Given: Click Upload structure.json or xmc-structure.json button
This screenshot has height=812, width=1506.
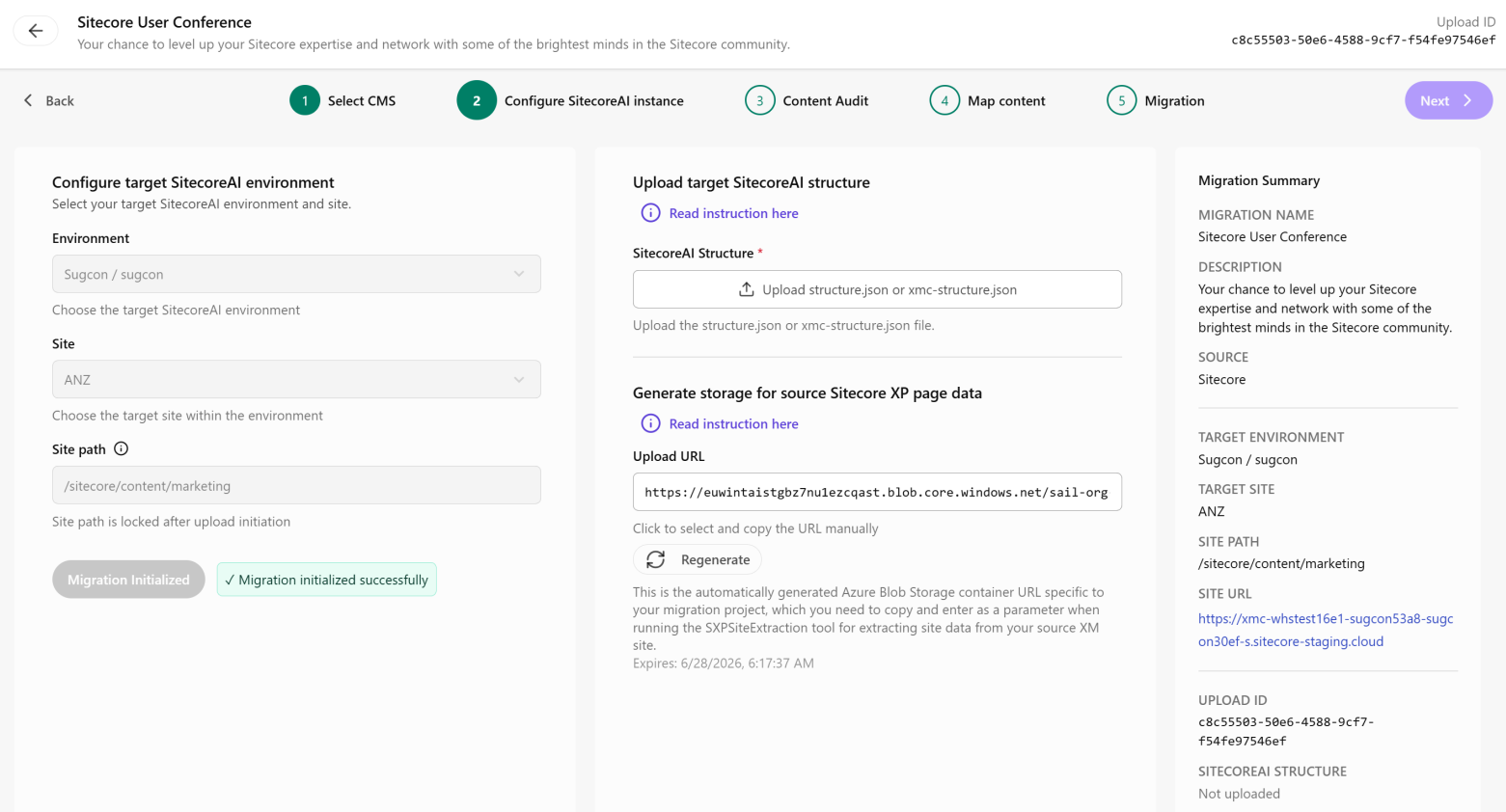Looking at the screenshot, I should click(x=877, y=289).
